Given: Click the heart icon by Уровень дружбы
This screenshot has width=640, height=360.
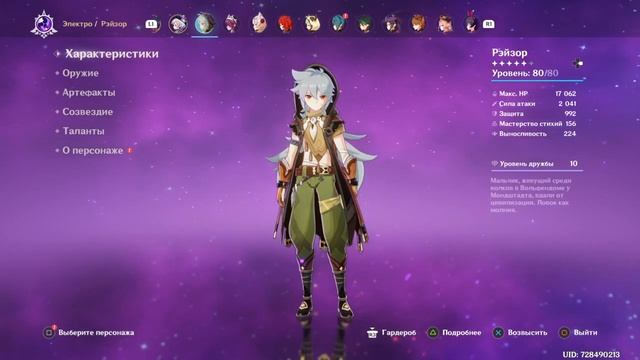Looking at the screenshot, I should [x=494, y=164].
